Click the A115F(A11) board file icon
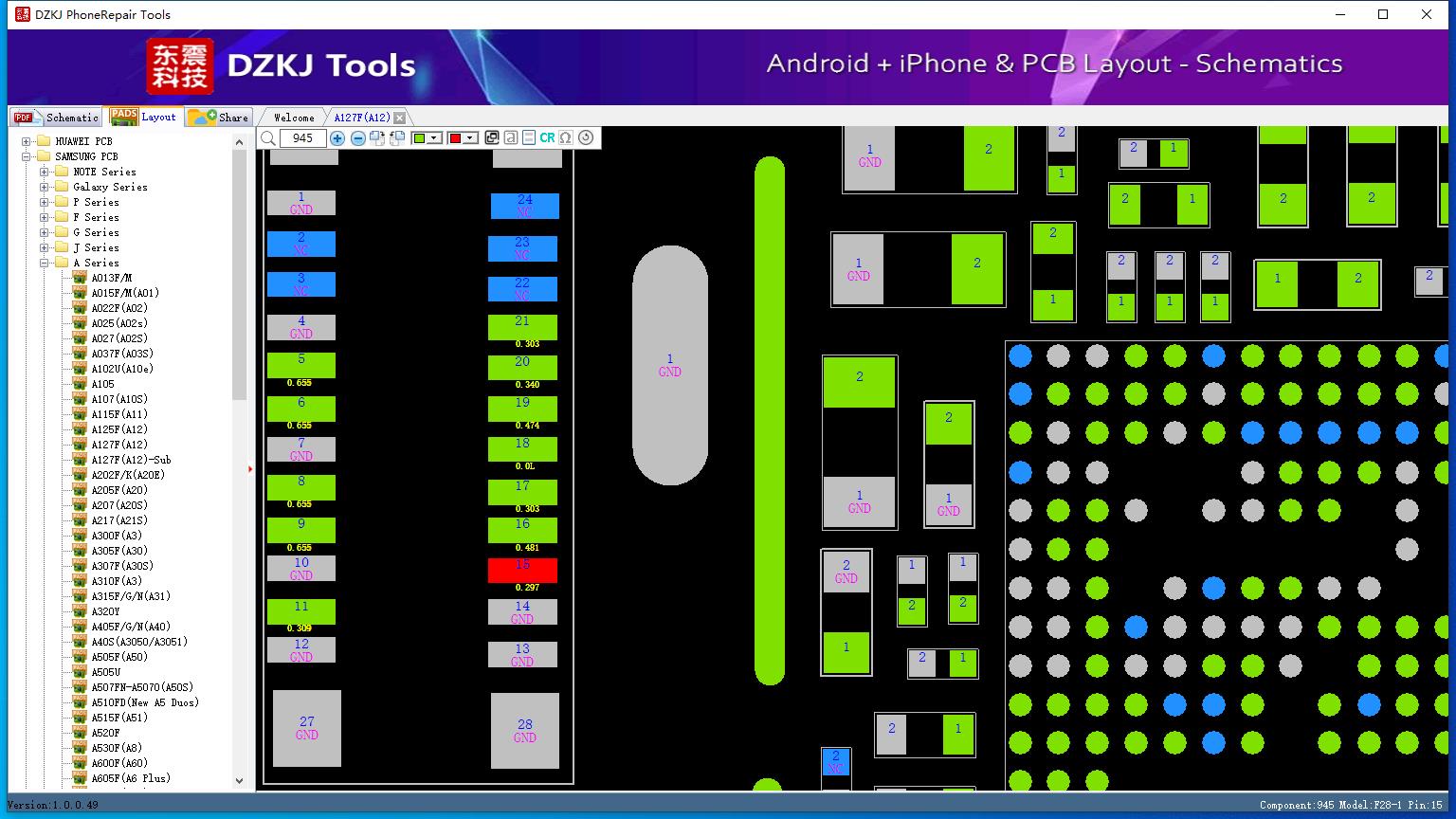The height and width of the screenshot is (819, 1456). (80, 414)
